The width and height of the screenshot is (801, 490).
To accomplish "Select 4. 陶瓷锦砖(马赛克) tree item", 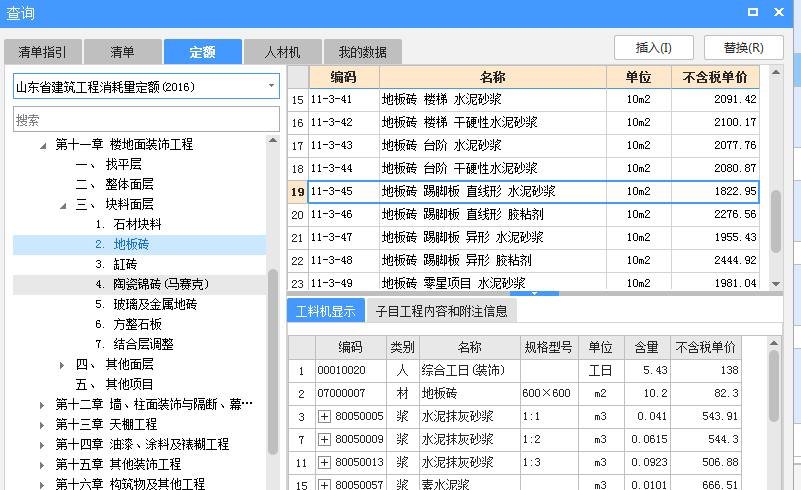I will point(139,284).
